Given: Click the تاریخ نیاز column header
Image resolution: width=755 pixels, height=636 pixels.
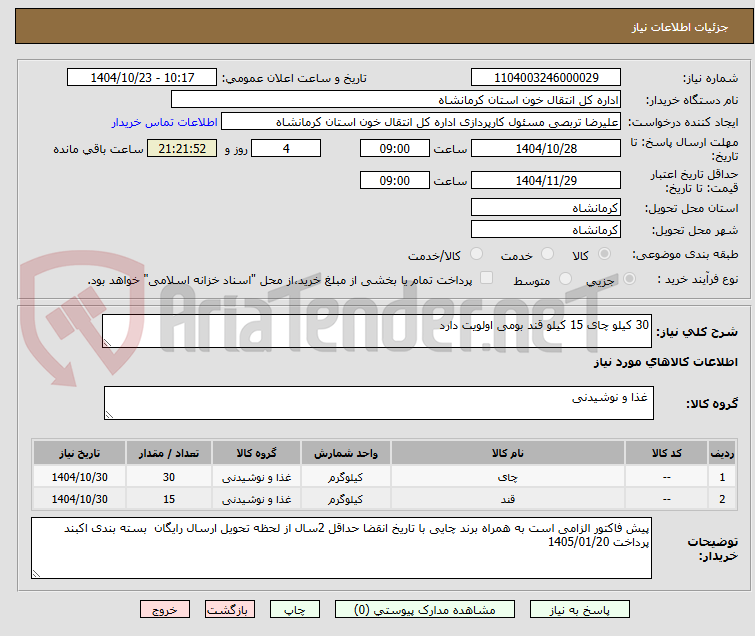Looking at the screenshot, I should coord(79,453).
